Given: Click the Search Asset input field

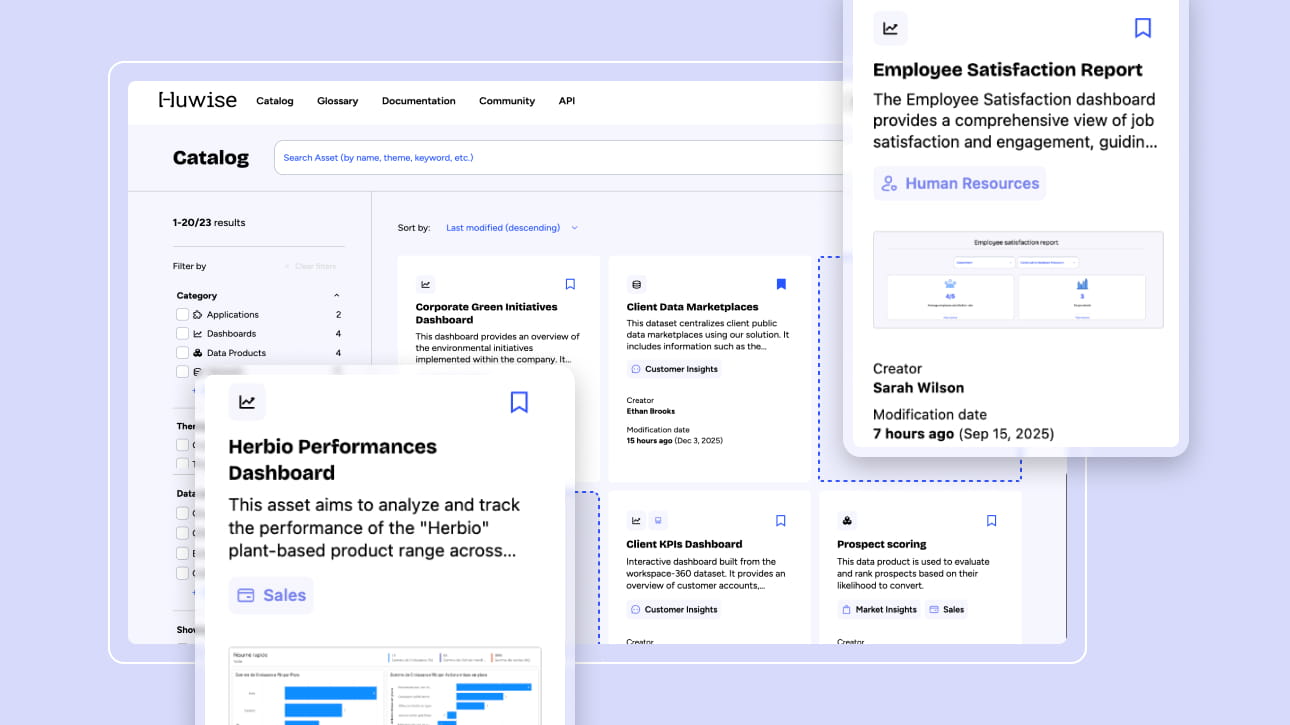Looking at the screenshot, I should pos(560,158).
